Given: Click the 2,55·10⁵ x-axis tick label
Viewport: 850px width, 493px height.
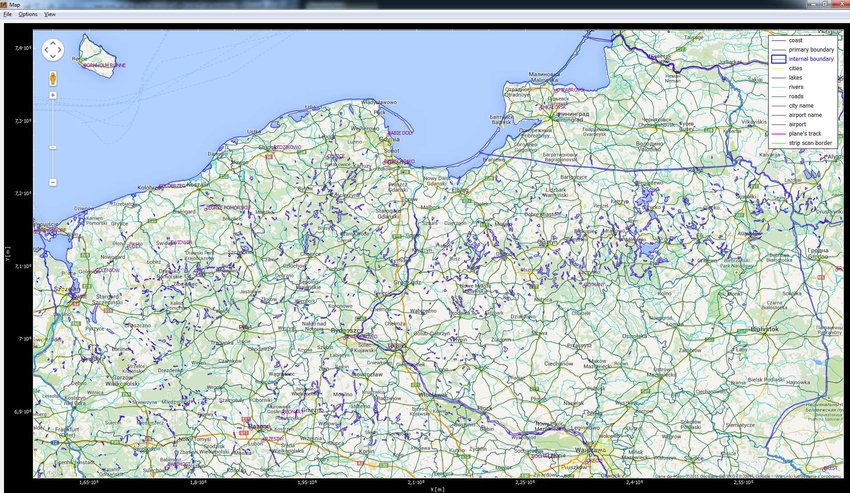Looking at the screenshot, I should click(742, 482).
